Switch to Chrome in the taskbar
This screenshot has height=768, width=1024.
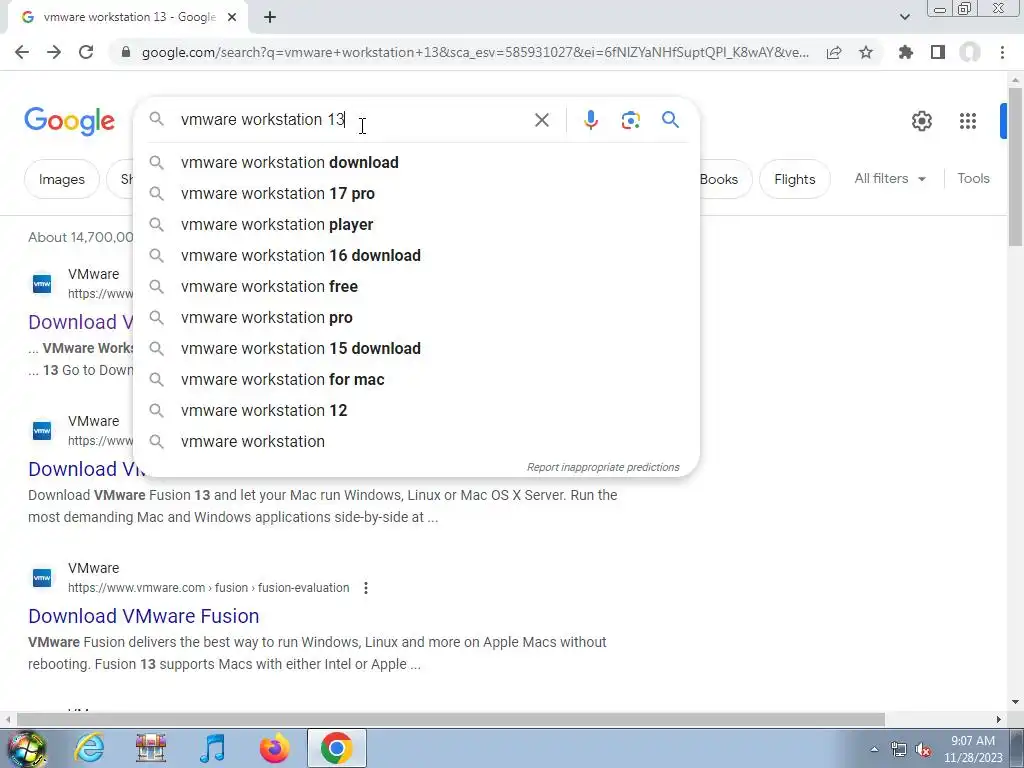point(336,748)
